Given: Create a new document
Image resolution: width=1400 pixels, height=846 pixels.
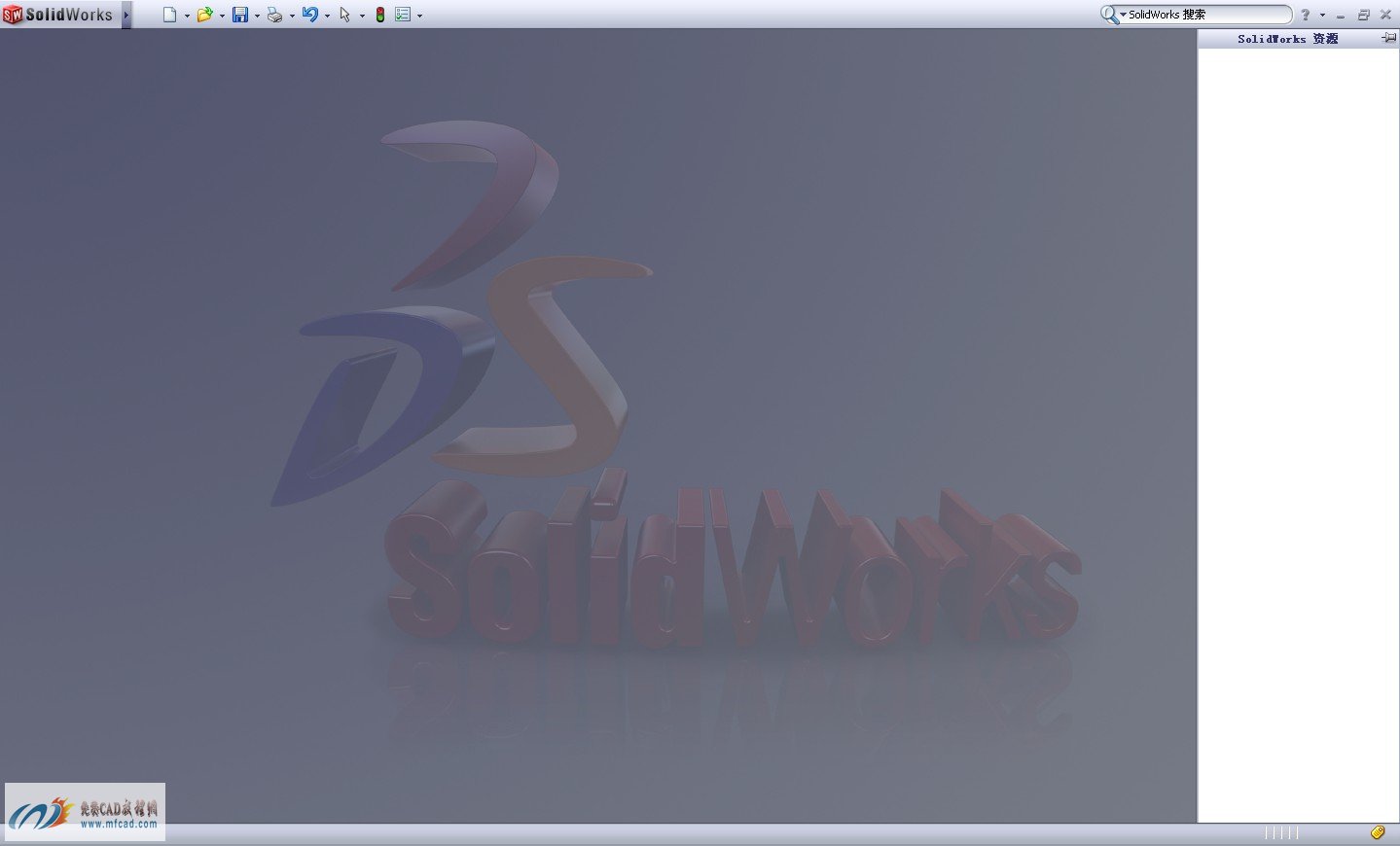Looking at the screenshot, I should pyautogui.click(x=168, y=15).
